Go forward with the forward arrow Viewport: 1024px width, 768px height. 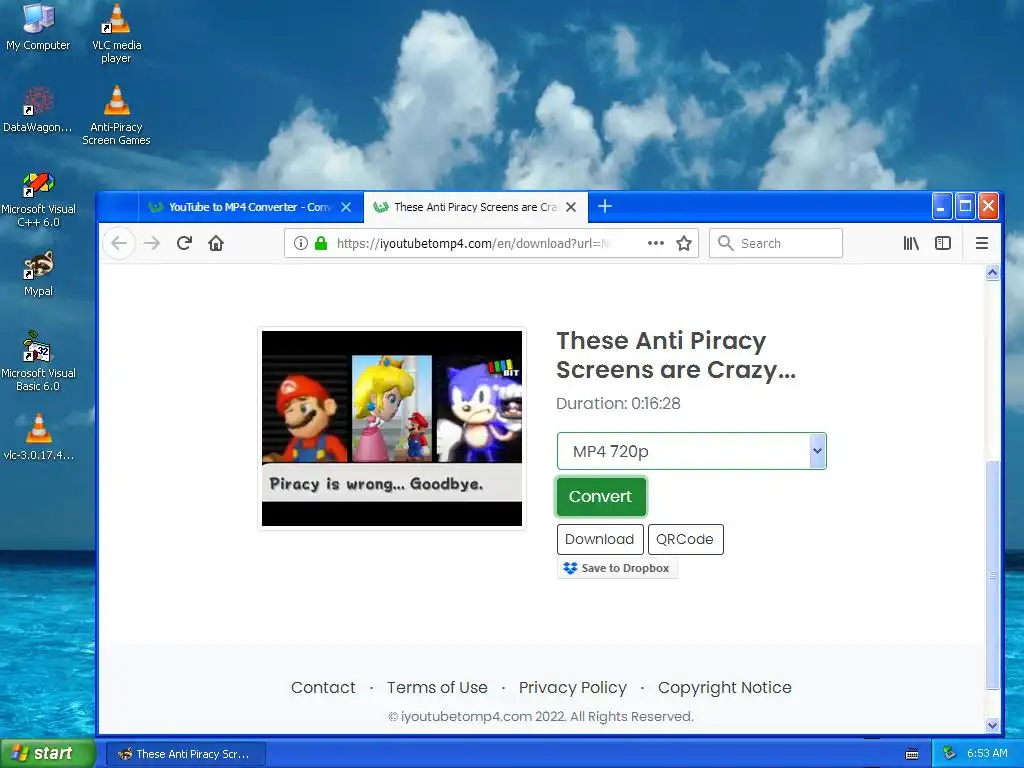[152, 244]
